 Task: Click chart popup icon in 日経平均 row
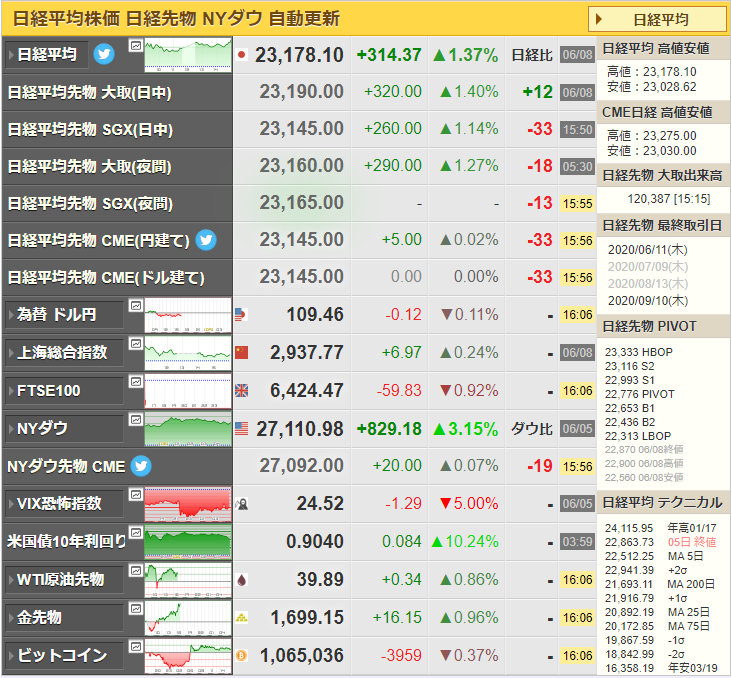tap(136, 46)
